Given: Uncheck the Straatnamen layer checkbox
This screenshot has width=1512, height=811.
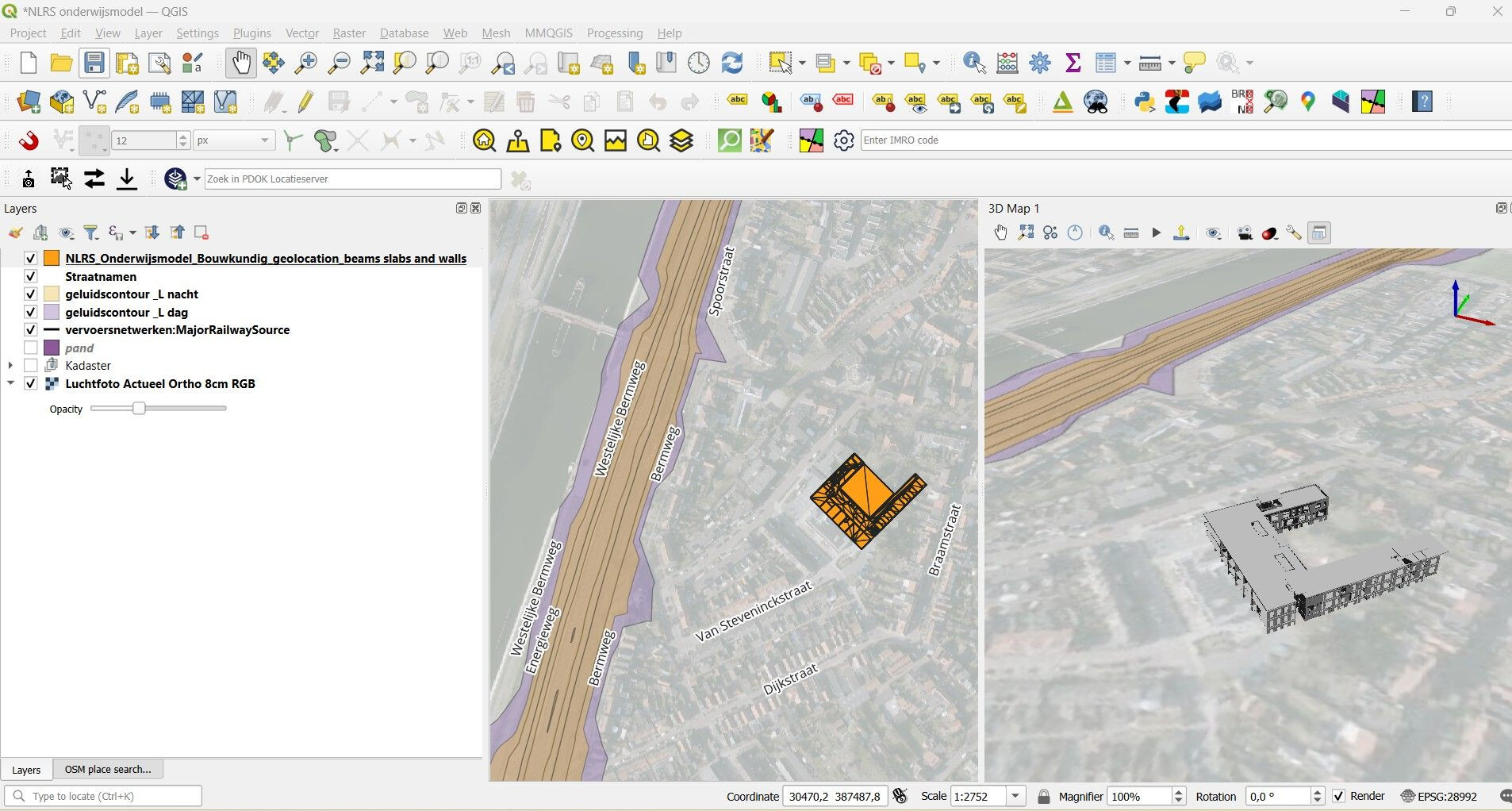Looking at the screenshot, I should 31,277.
